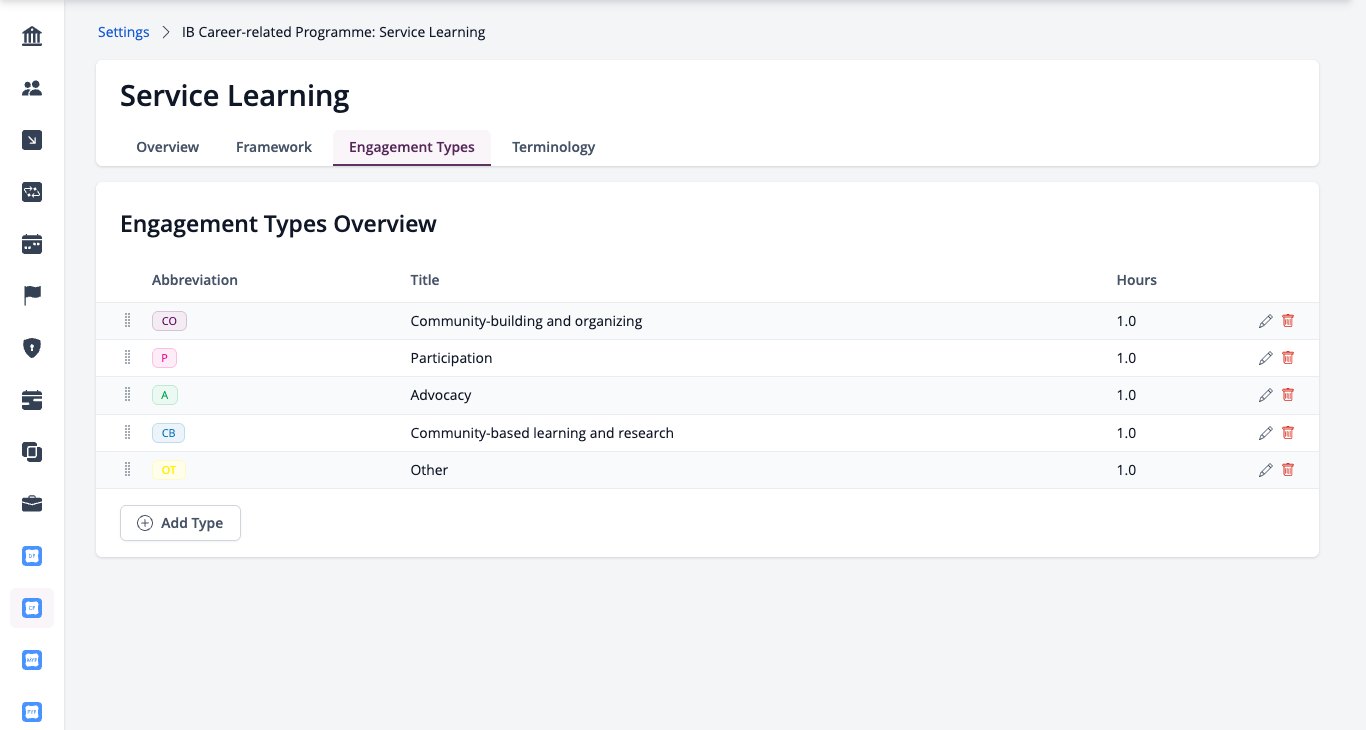Edit the Other engagement type
This screenshot has height=730, width=1366.
(1266, 470)
